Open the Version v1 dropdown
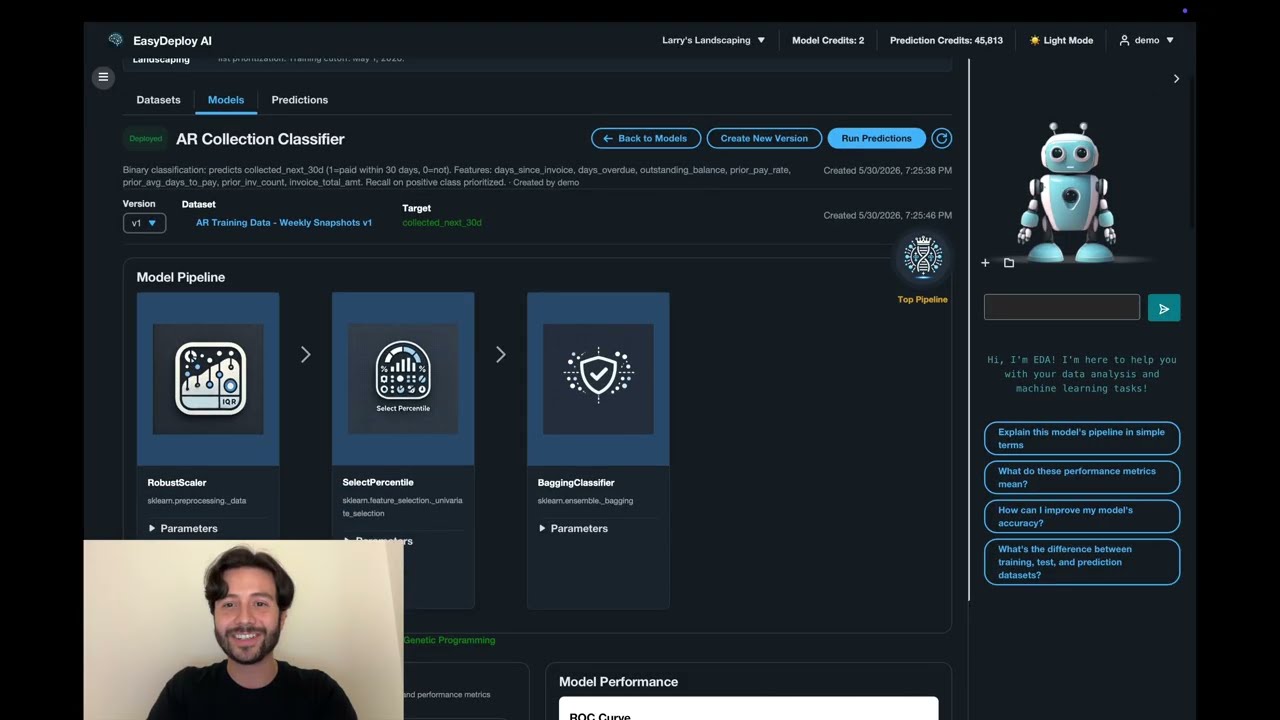The height and width of the screenshot is (720, 1280). (x=144, y=223)
